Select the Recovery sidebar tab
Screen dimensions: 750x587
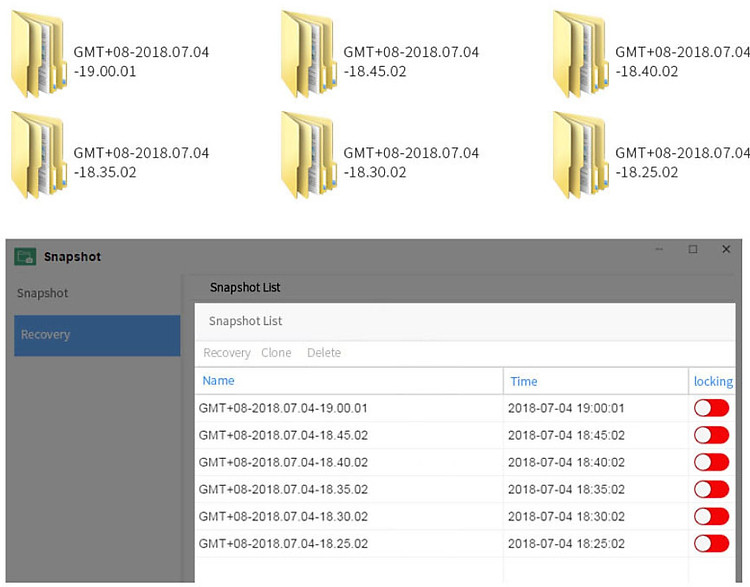[x=97, y=335]
